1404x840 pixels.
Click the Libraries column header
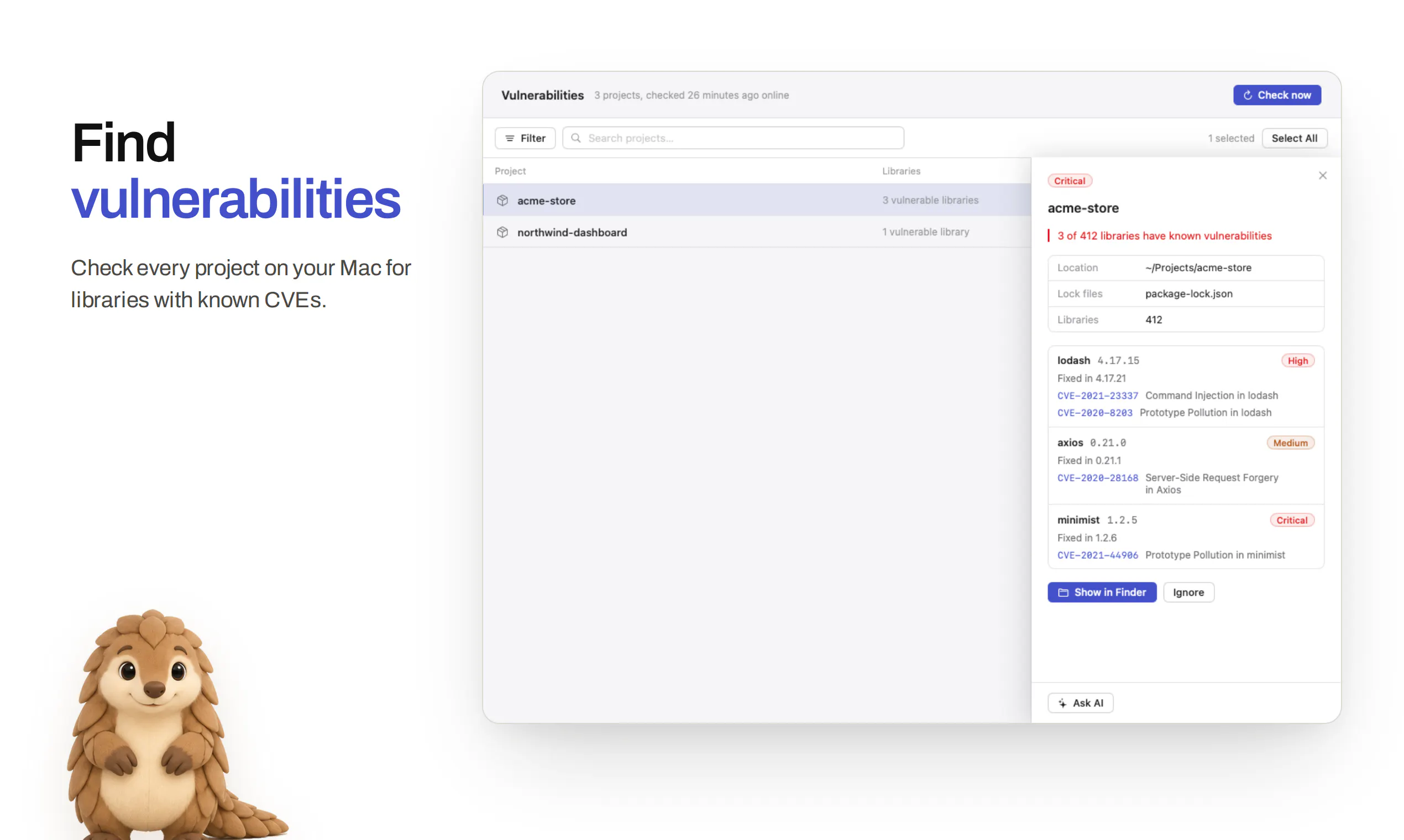pyautogui.click(x=900, y=171)
